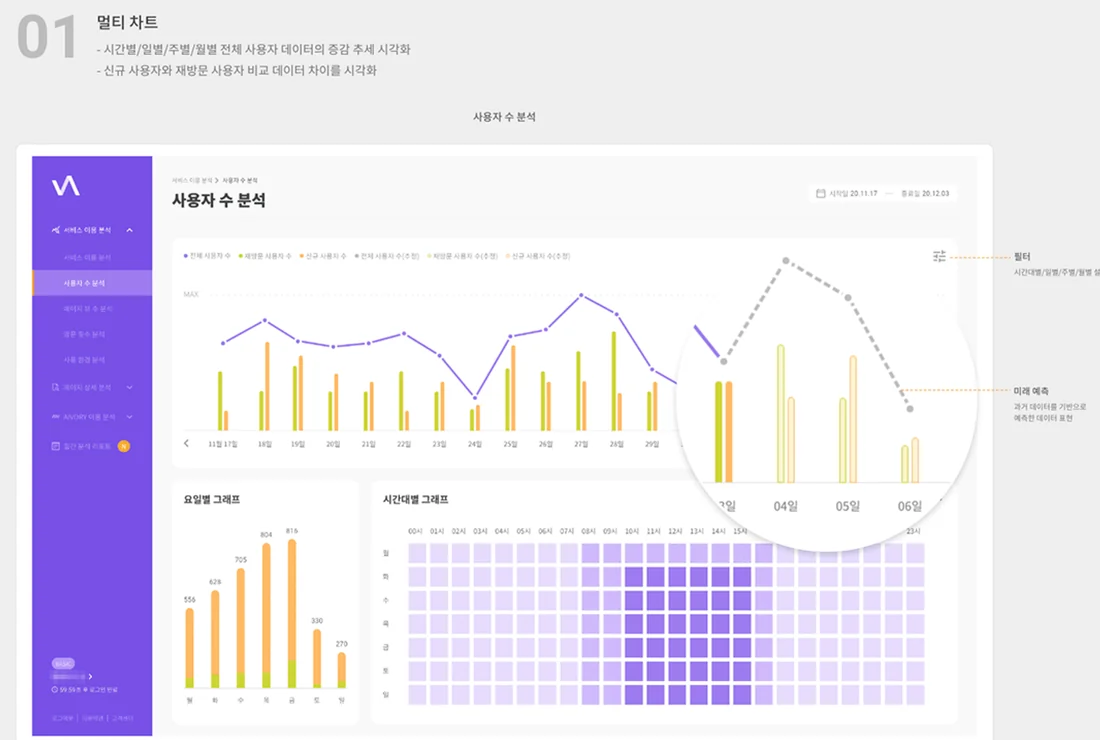Click the highest dashed forecast line point

click(786, 261)
